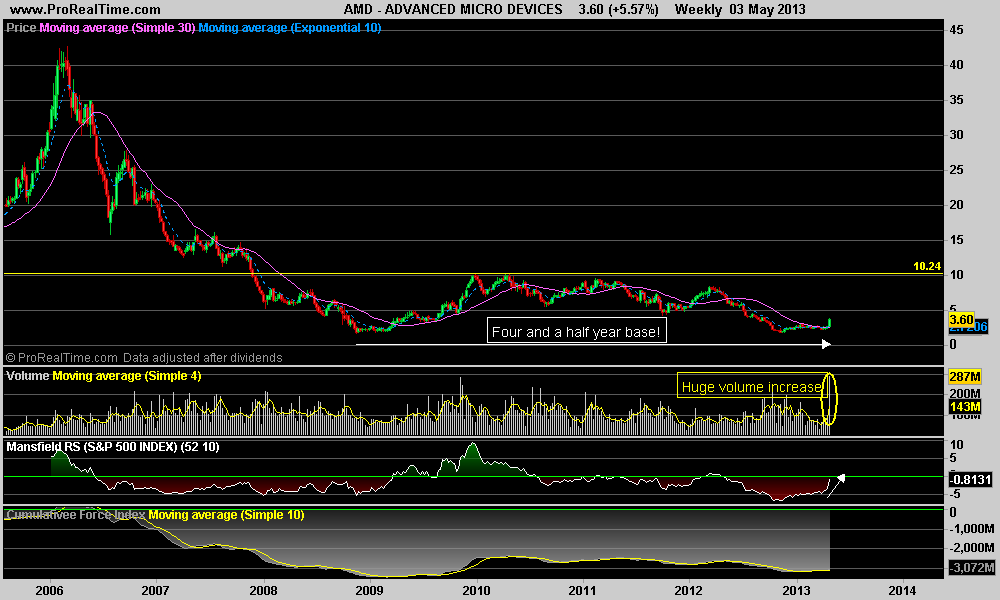The width and height of the screenshot is (1000, 600).
Task: Open the www.ProRealTime.com link
Action: tap(71, 9)
